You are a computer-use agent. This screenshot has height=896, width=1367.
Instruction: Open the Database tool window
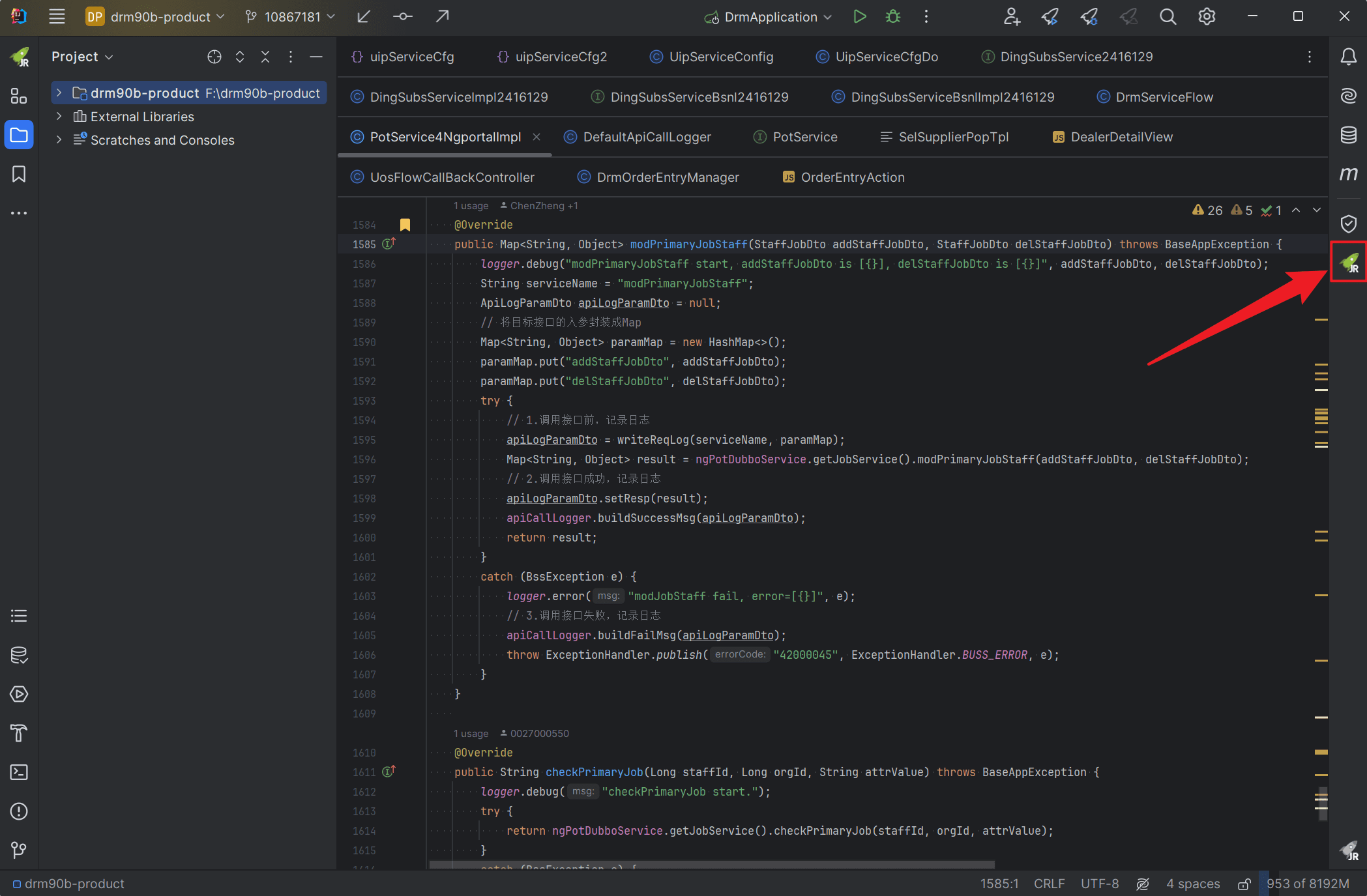(x=1348, y=135)
